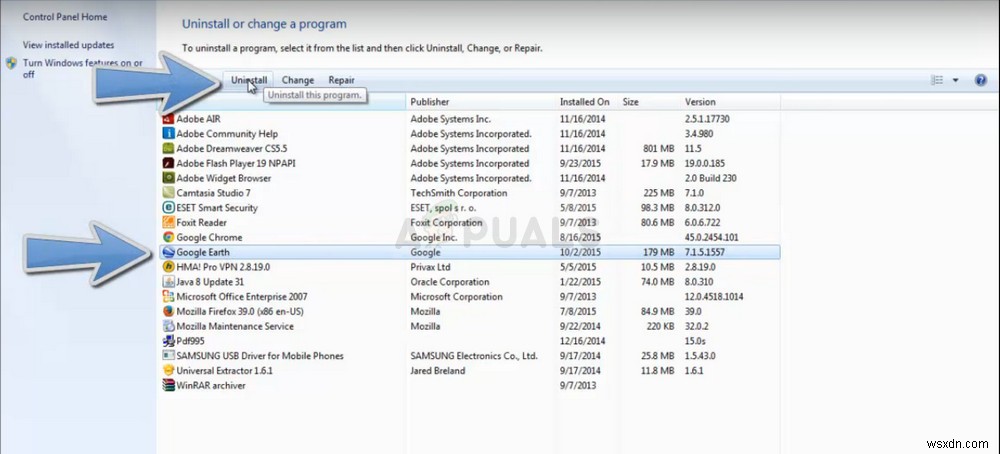This screenshot has width=1000, height=454.
Task: Click Privax Ltd publisher cell
Action: point(430,267)
